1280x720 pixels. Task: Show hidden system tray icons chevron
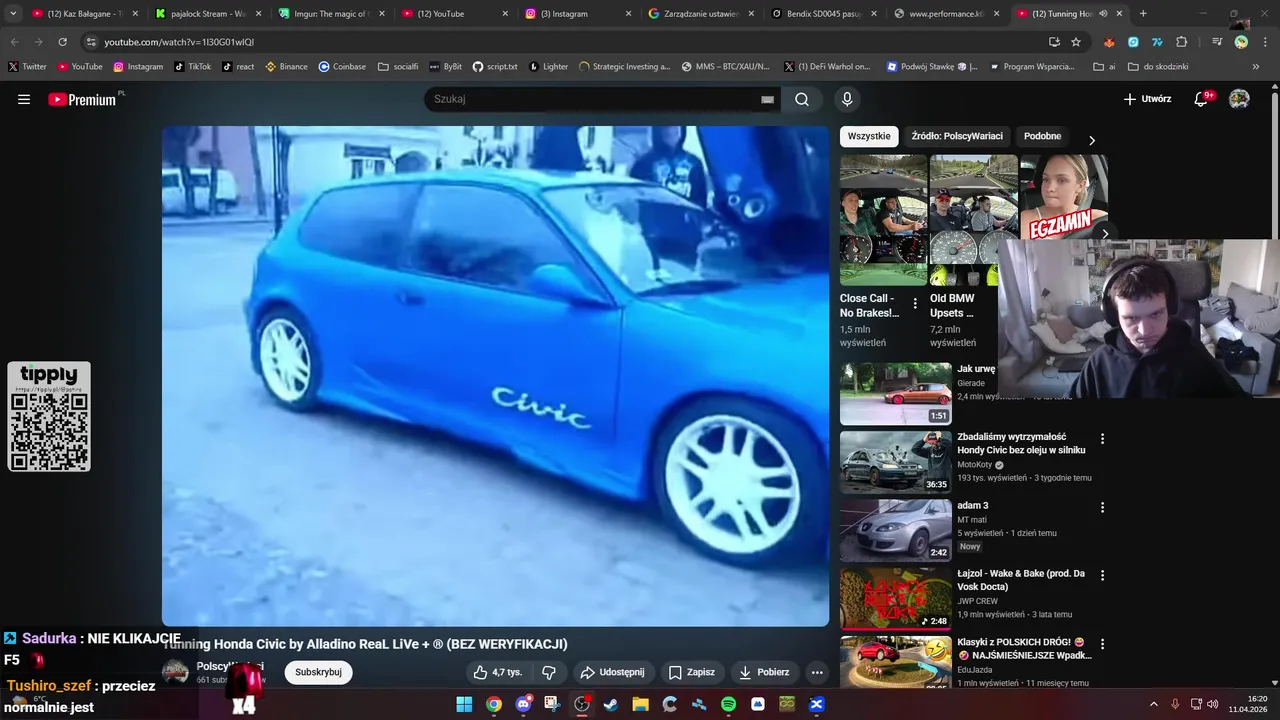1153,704
